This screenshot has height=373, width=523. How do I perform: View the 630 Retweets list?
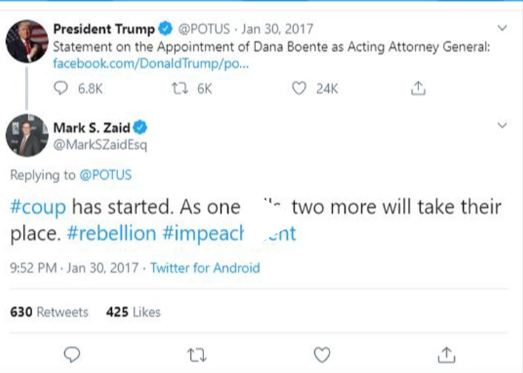click(49, 312)
